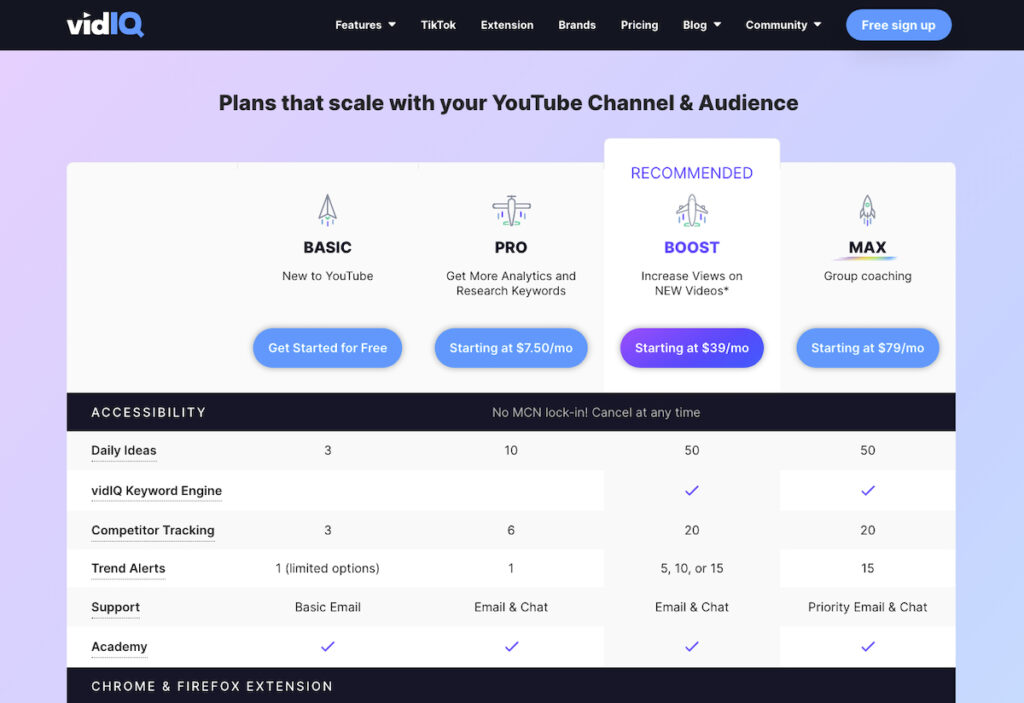Click 'Get More Analytics and Research Keywords'

(x=511, y=283)
